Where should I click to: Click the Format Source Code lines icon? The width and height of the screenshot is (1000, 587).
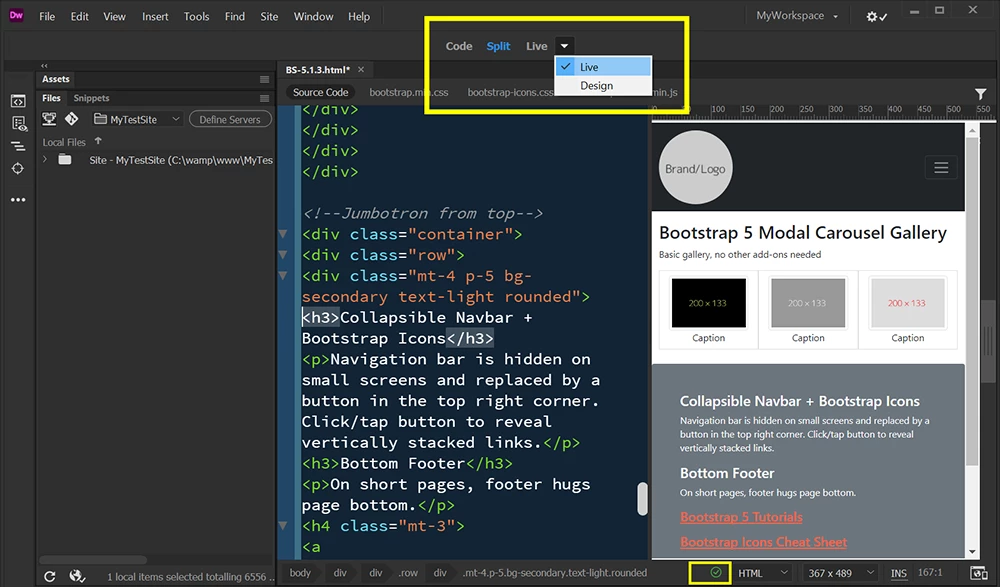tap(18, 146)
